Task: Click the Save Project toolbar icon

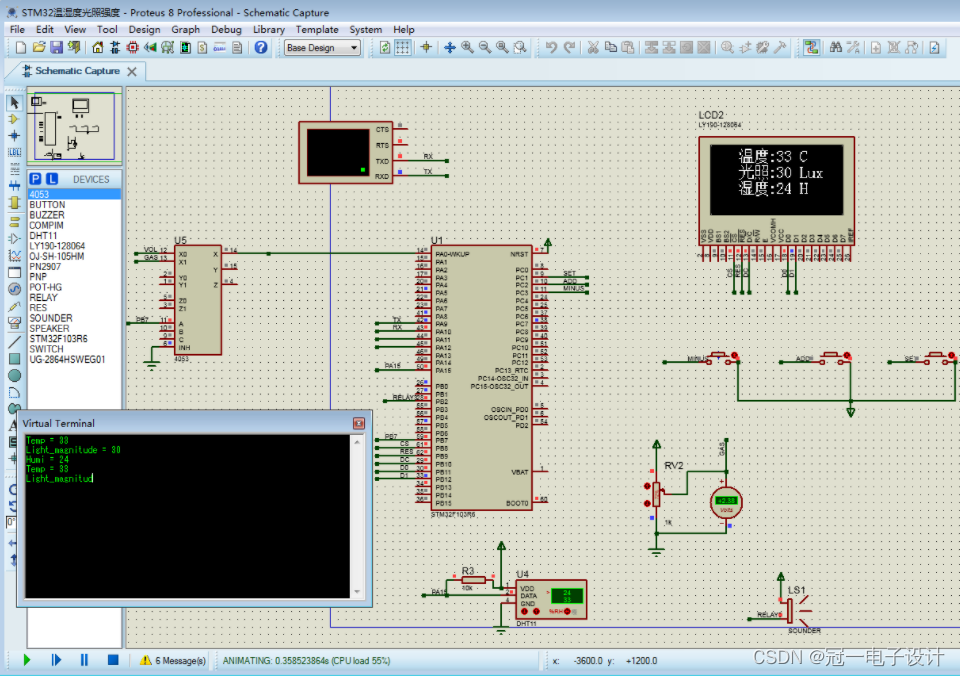Action: tap(56, 47)
